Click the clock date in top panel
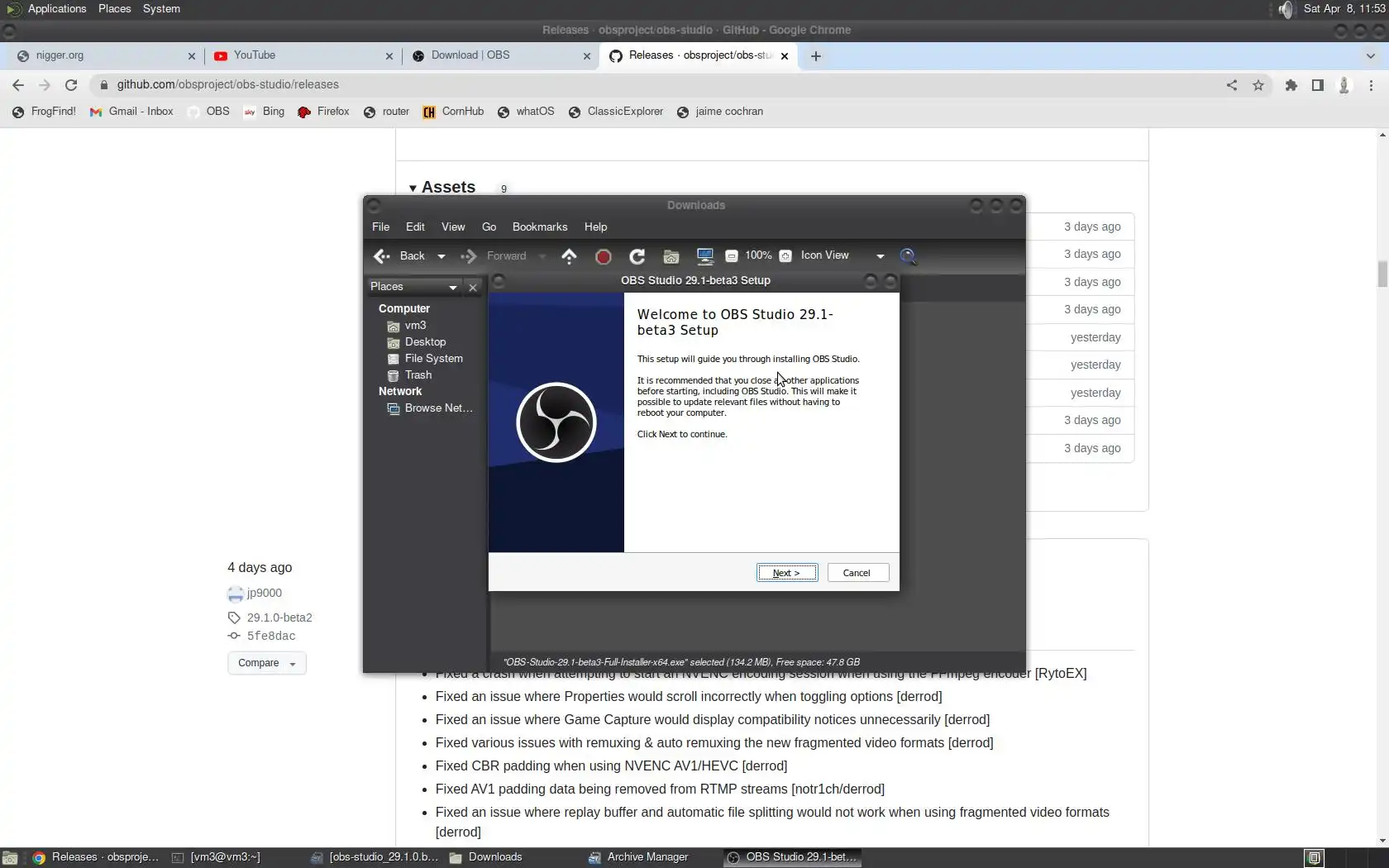 point(1344,9)
